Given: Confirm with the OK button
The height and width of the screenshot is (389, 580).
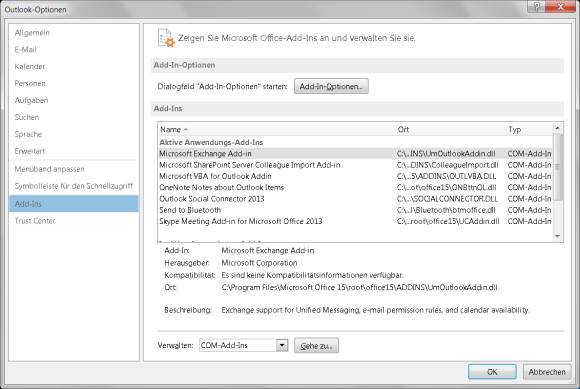Looking at the screenshot, I should click(x=492, y=372).
